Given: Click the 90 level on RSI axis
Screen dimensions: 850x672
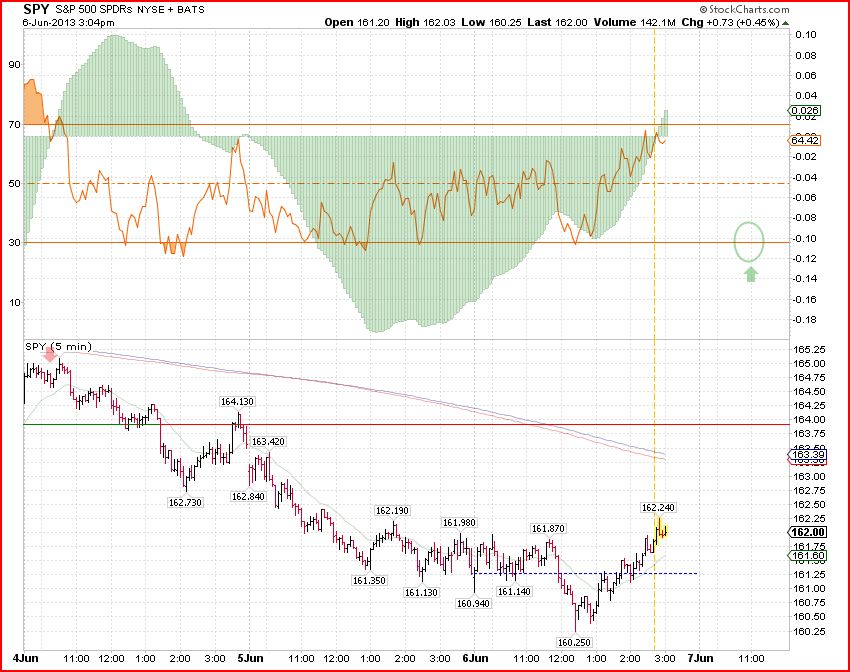Looking at the screenshot, I should [15, 64].
